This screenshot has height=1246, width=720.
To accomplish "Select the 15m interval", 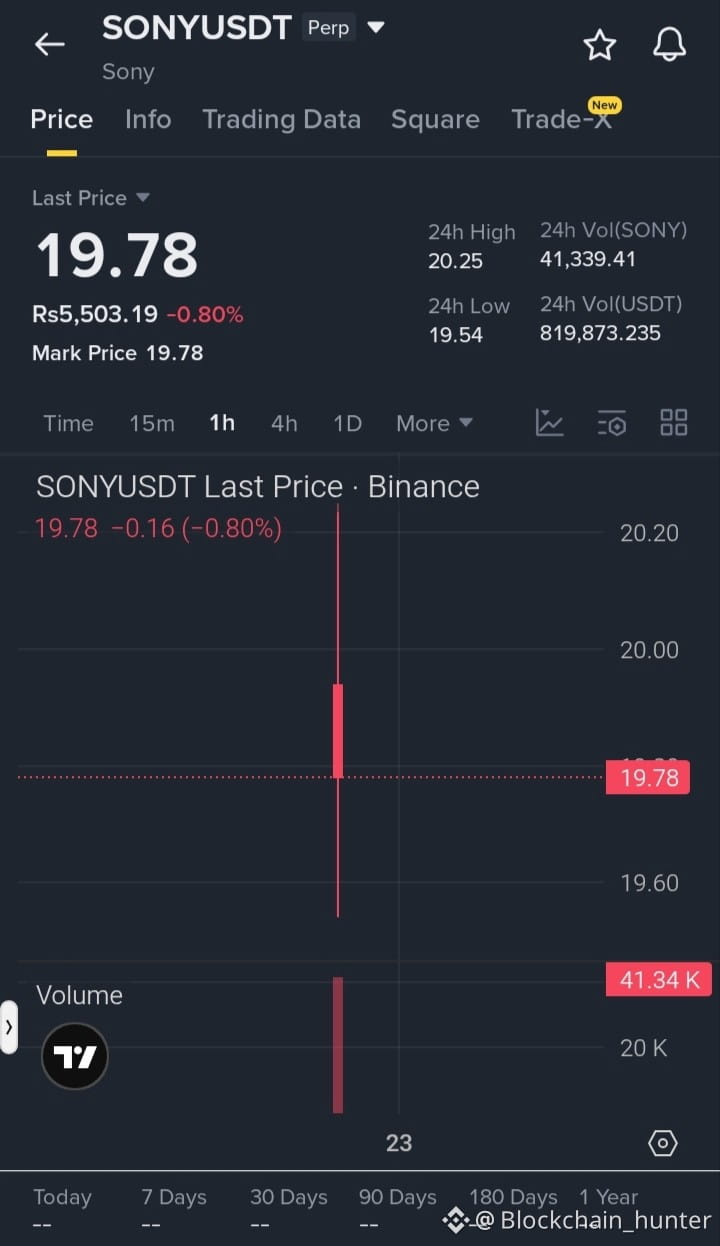I will (x=152, y=423).
